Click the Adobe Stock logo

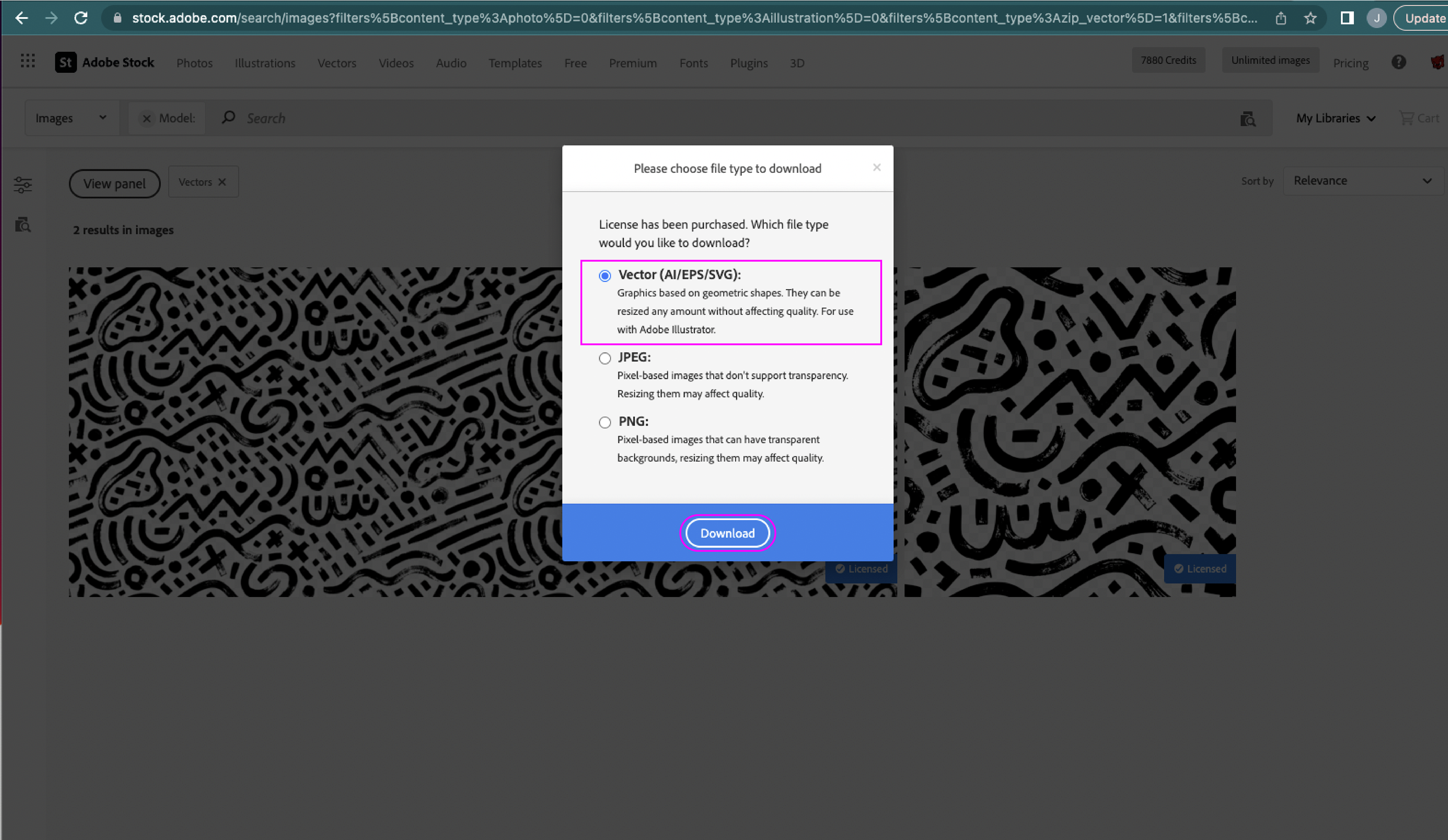coord(105,62)
